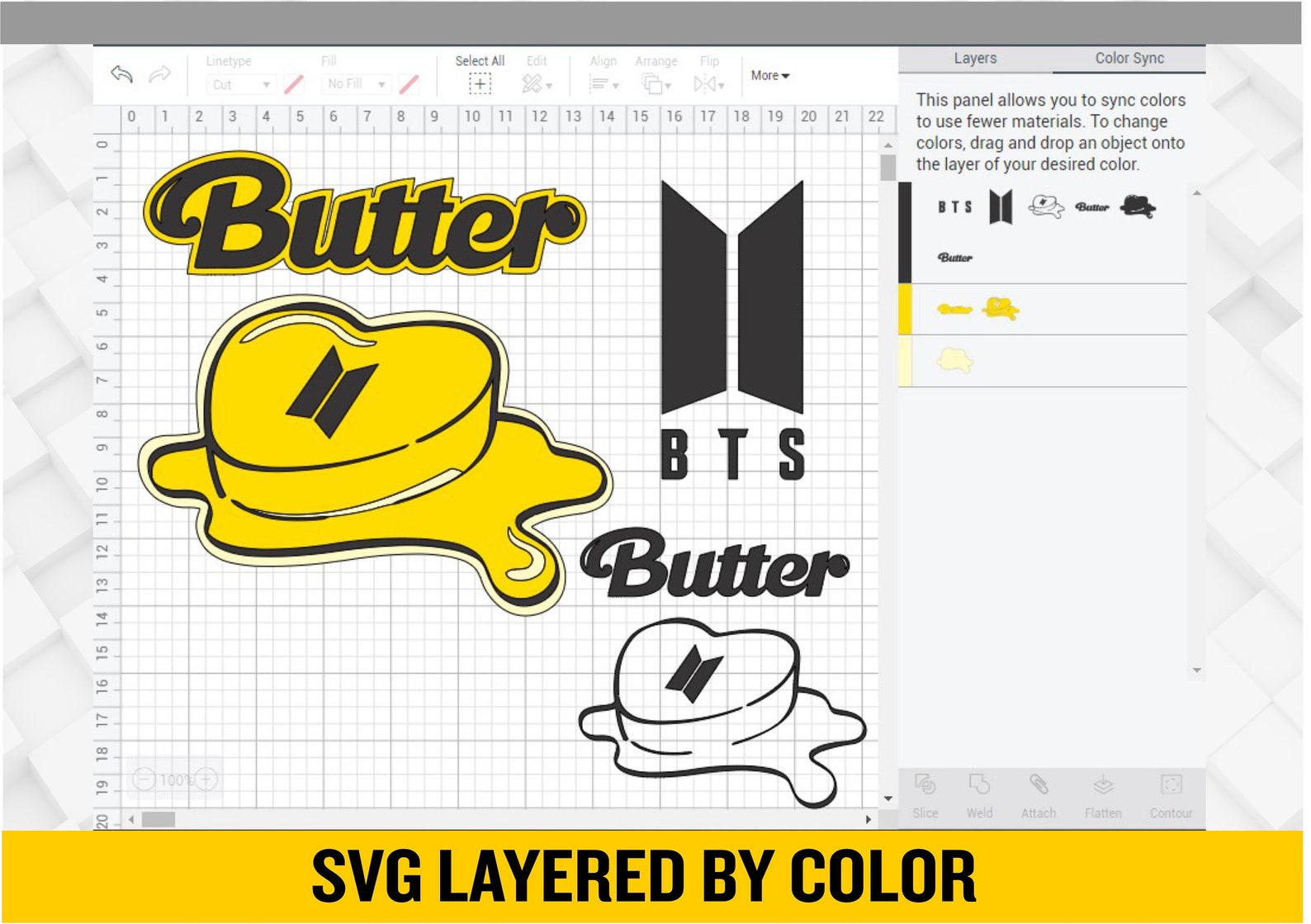Select the yellow Butter text thumbnail
1311x924 pixels.
pos(954,310)
